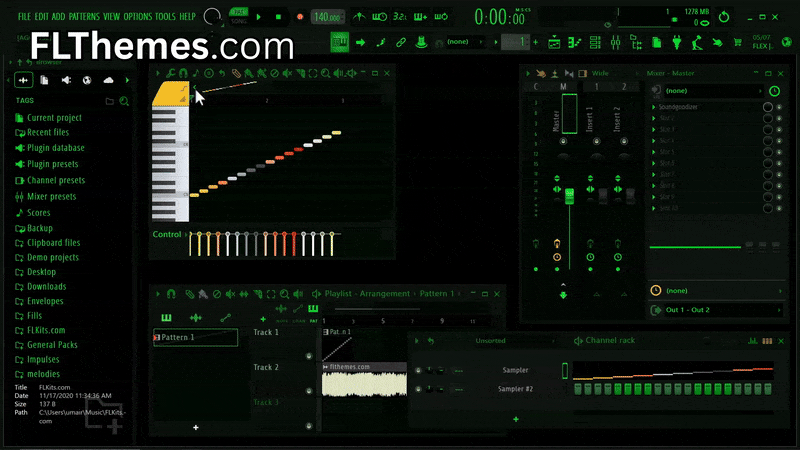Open the pattern selector (none) dropdown

click(x=465, y=42)
